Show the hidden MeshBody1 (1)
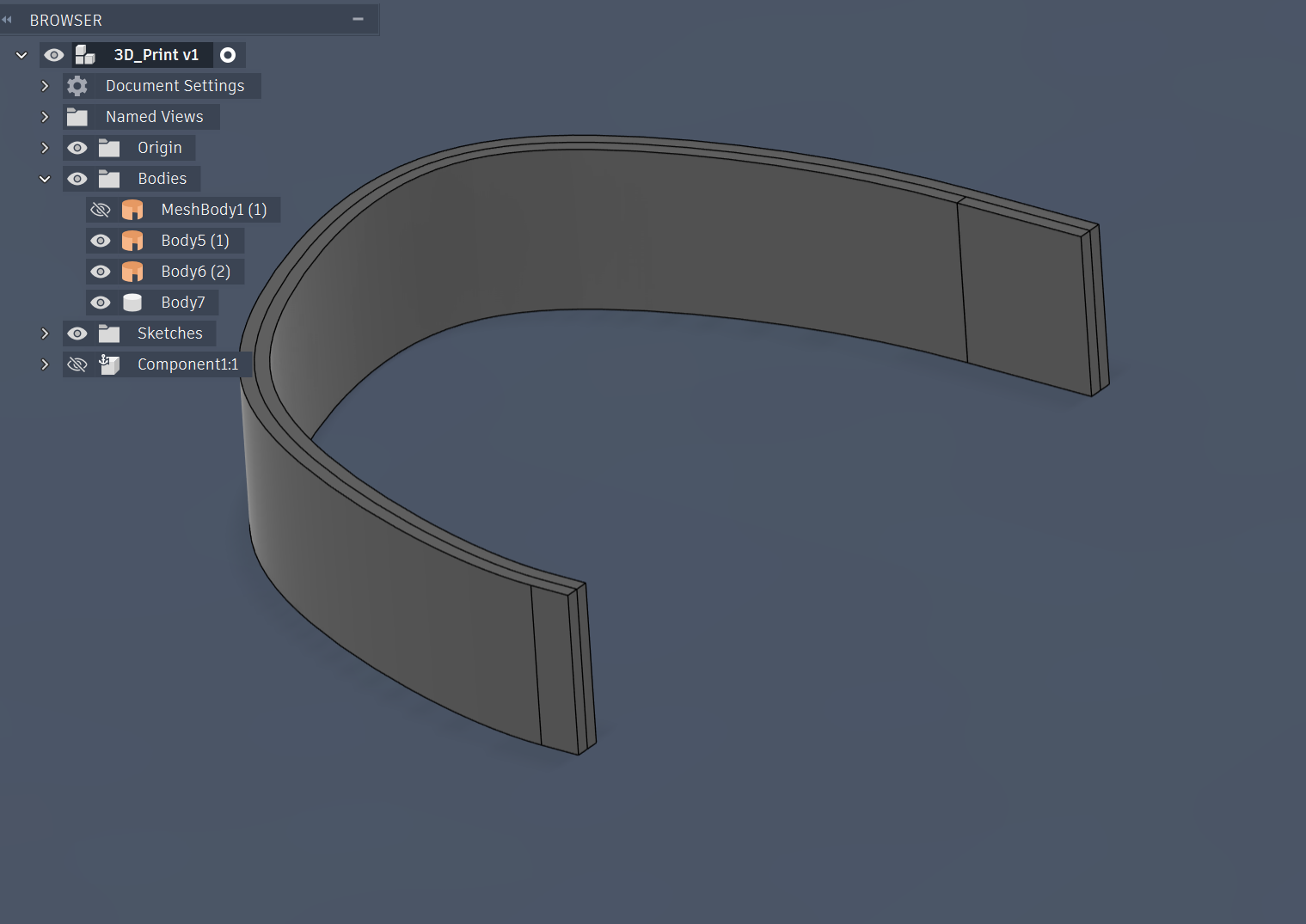This screenshot has width=1306, height=924. point(101,210)
